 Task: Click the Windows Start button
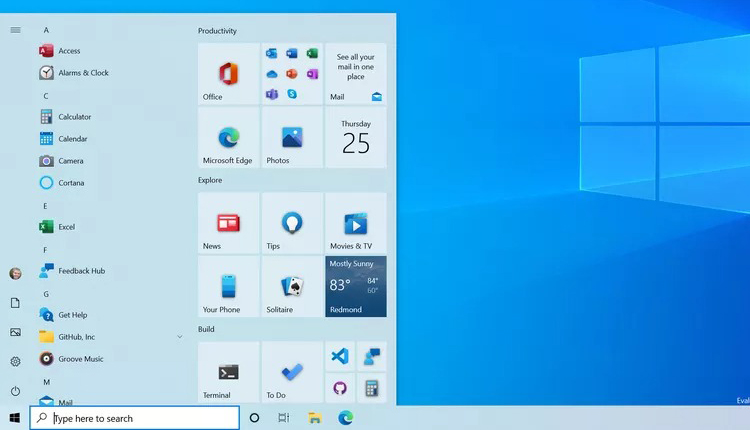(15, 418)
